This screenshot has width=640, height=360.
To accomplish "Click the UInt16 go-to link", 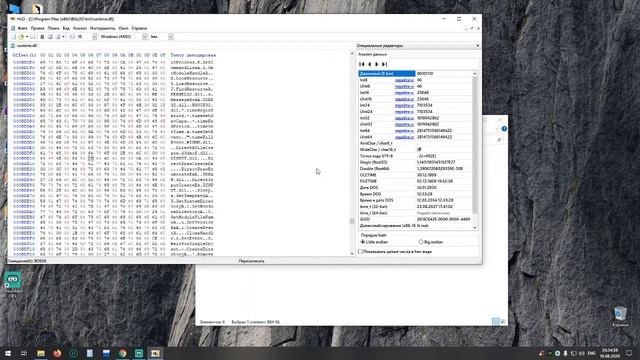I will click(x=404, y=99).
